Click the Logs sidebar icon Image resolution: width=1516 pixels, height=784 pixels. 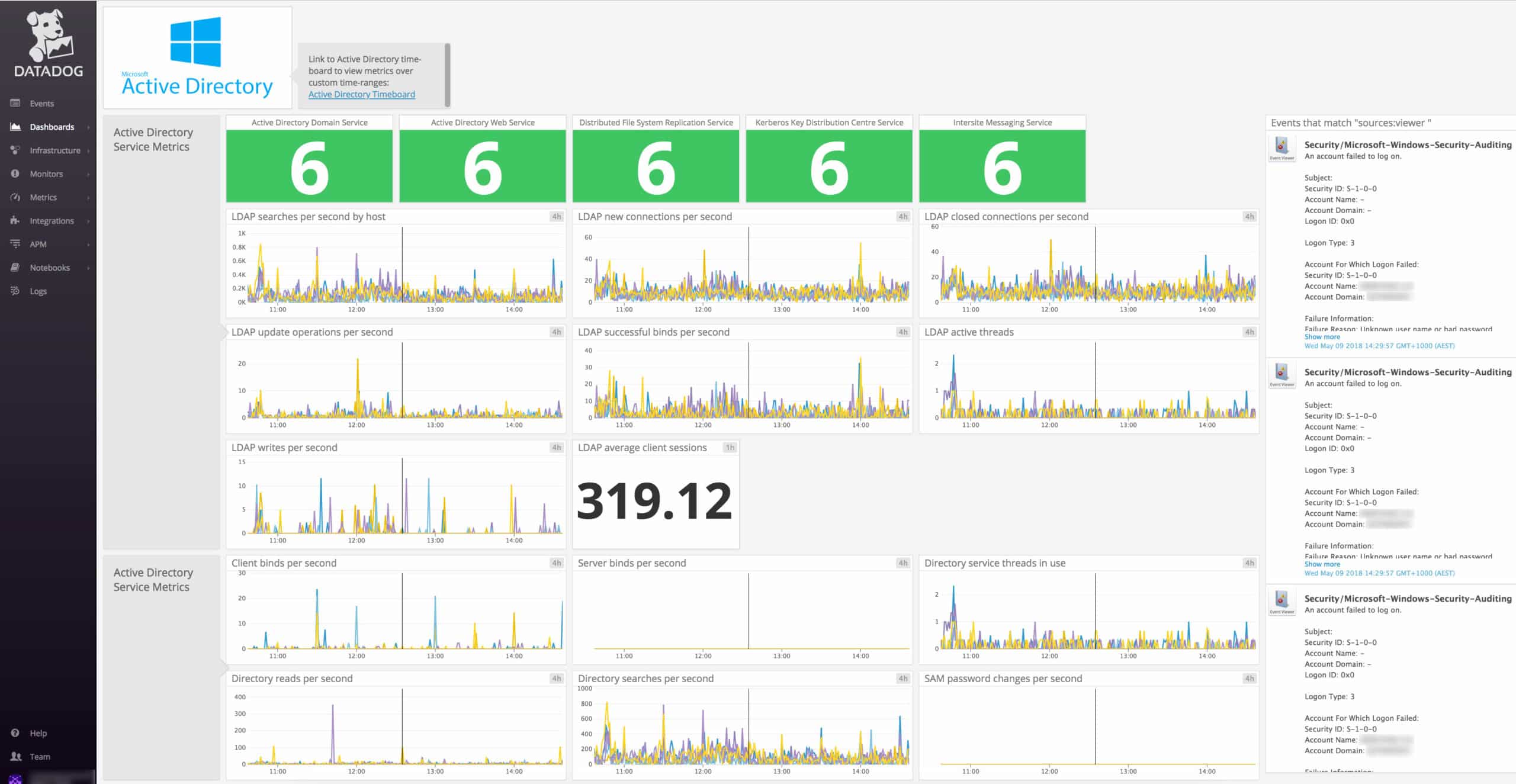pyautogui.click(x=15, y=291)
